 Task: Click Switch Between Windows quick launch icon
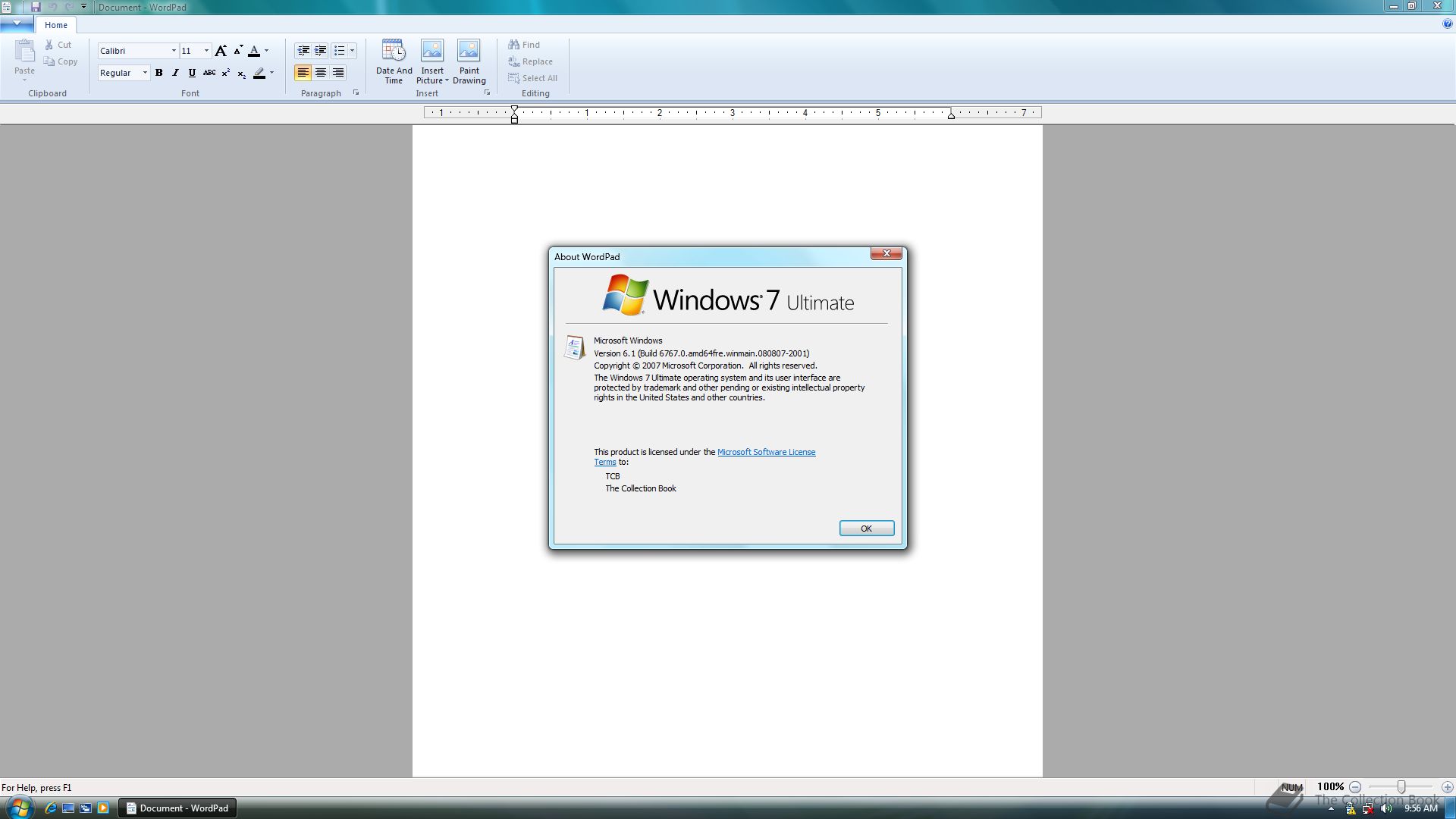click(86, 808)
